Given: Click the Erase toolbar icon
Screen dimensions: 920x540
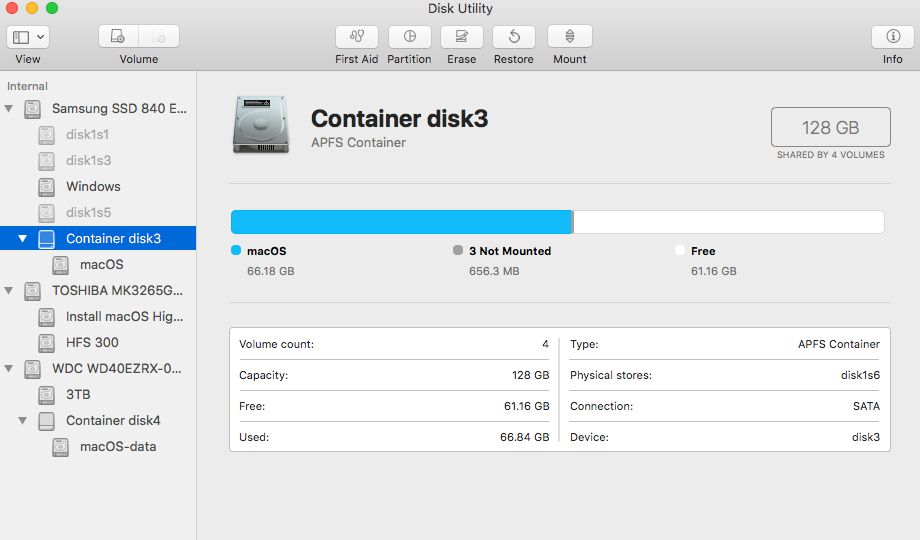Looking at the screenshot, I should pos(462,36).
